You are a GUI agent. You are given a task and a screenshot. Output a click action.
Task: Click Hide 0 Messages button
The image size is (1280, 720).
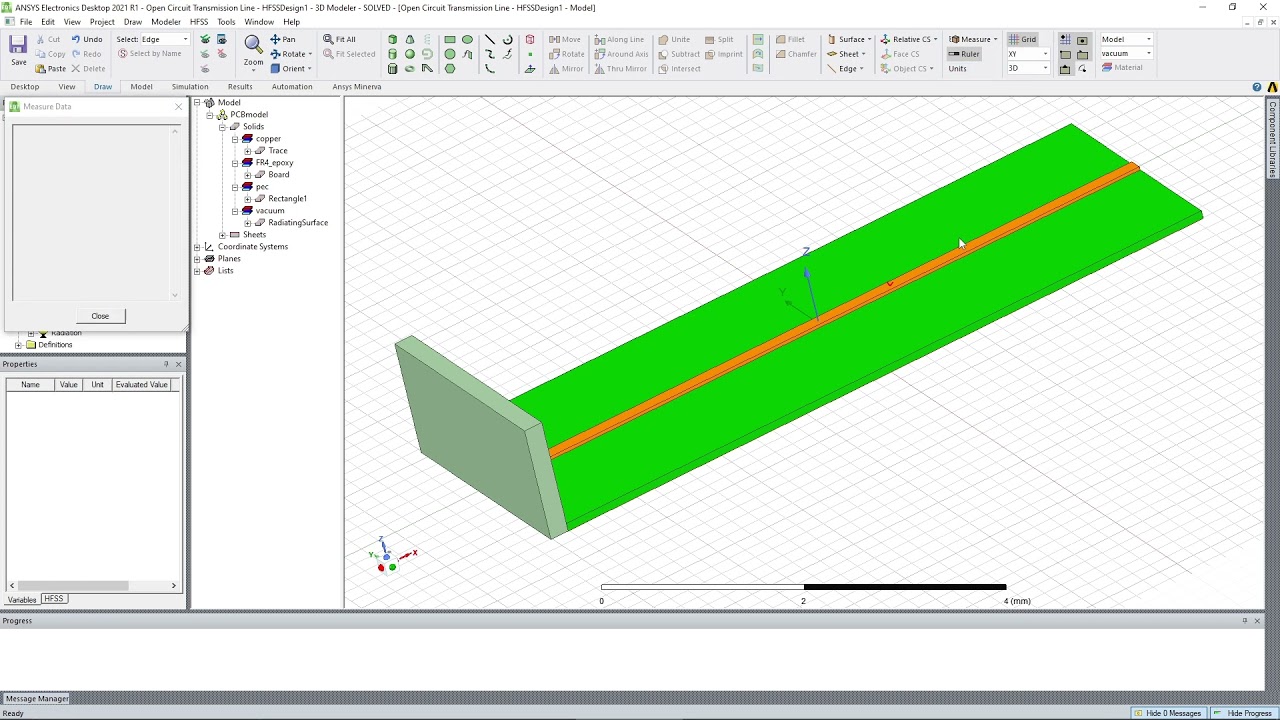point(1166,713)
